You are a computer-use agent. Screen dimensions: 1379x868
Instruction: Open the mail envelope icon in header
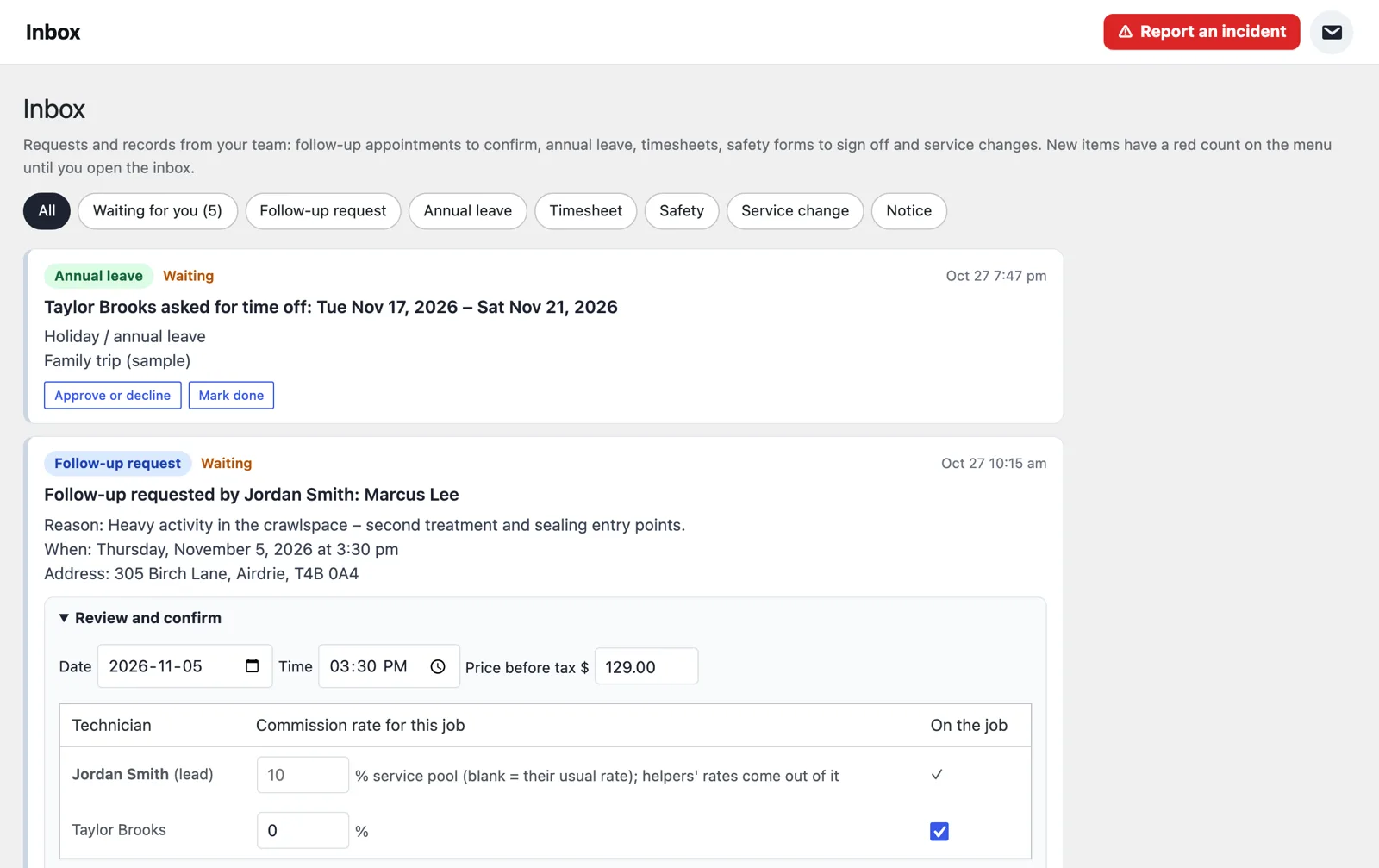click(1332, 32)
